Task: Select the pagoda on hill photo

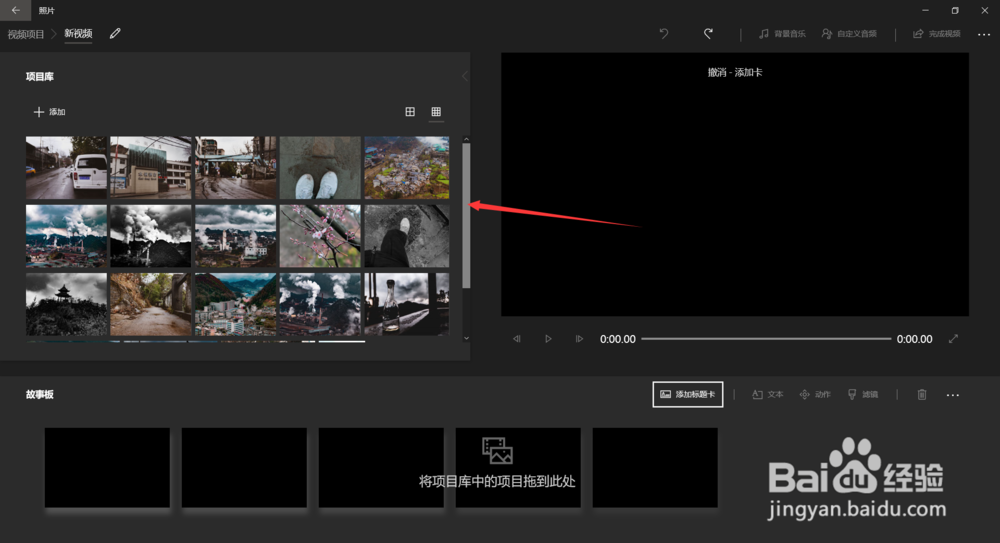Action: tap(66, 304)
